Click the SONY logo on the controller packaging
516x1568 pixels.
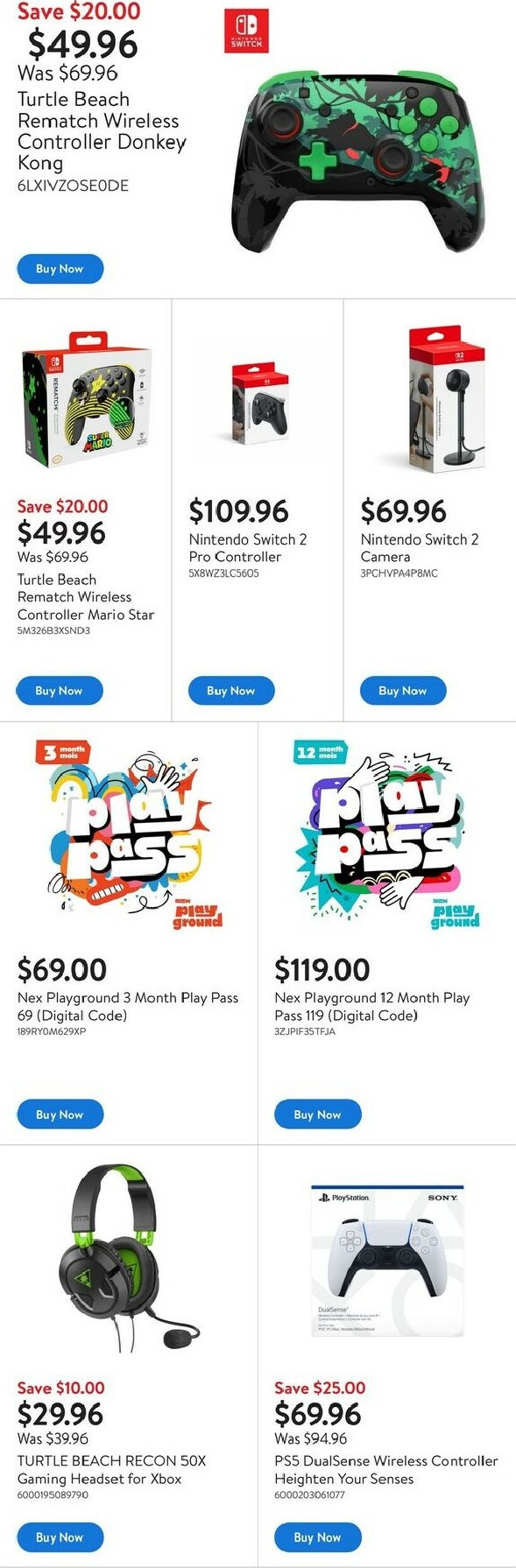pos(437,1197)
